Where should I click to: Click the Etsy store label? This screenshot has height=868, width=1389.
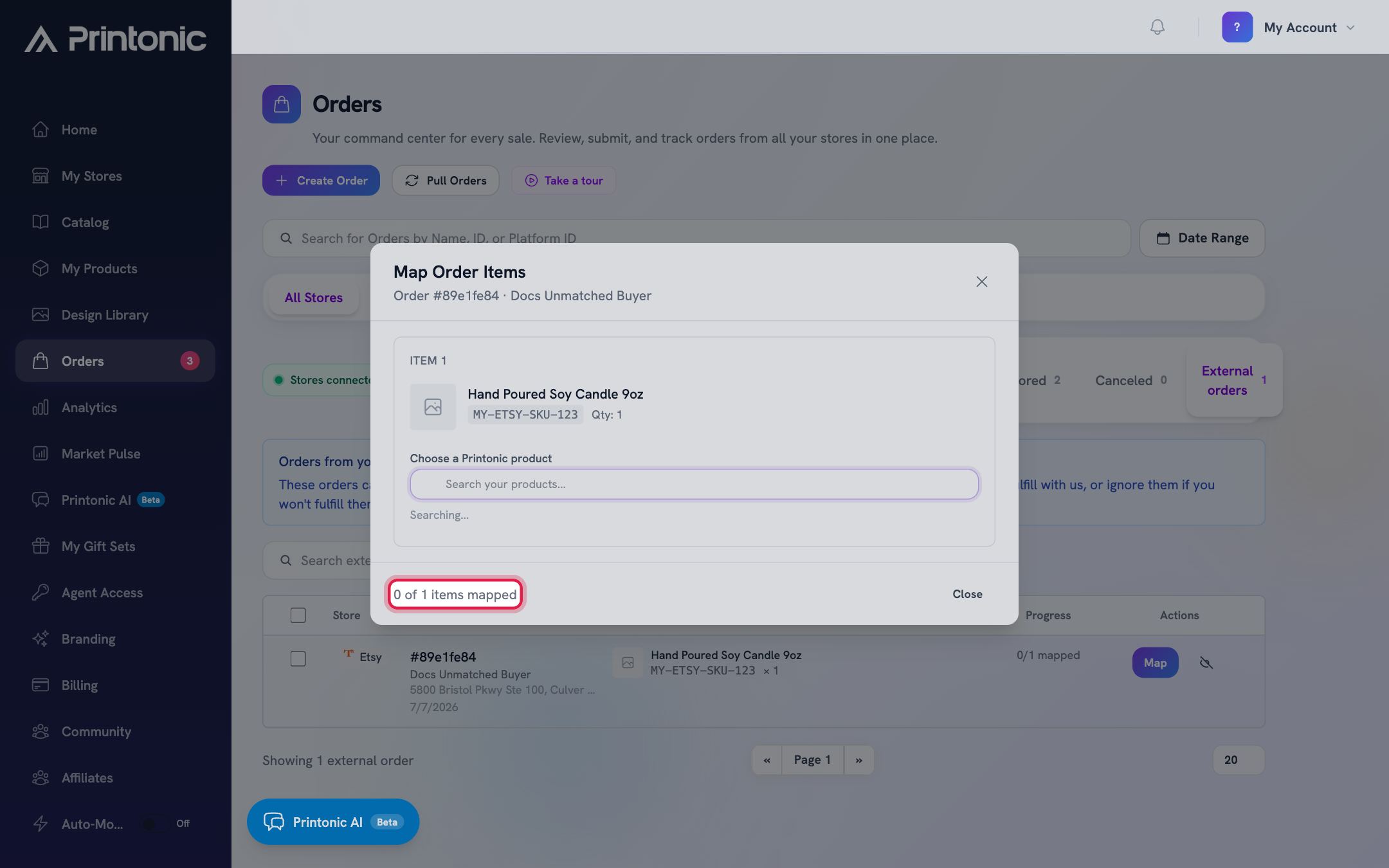(x=370, y=656)
